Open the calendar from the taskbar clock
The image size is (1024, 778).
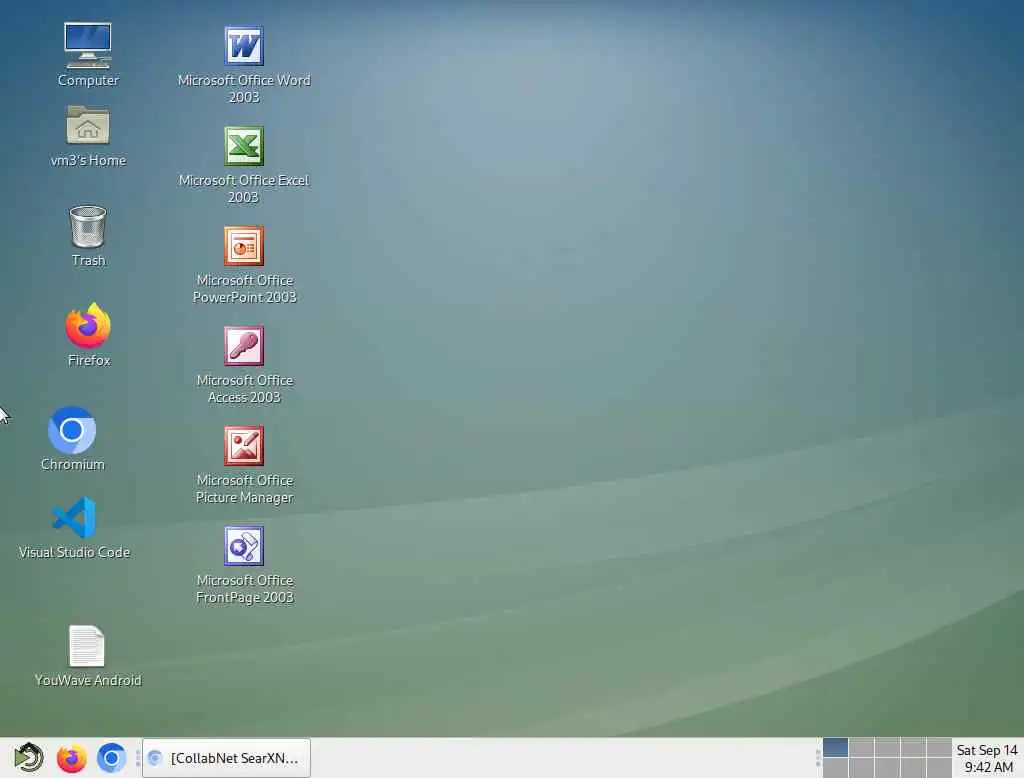pos(987,758)
